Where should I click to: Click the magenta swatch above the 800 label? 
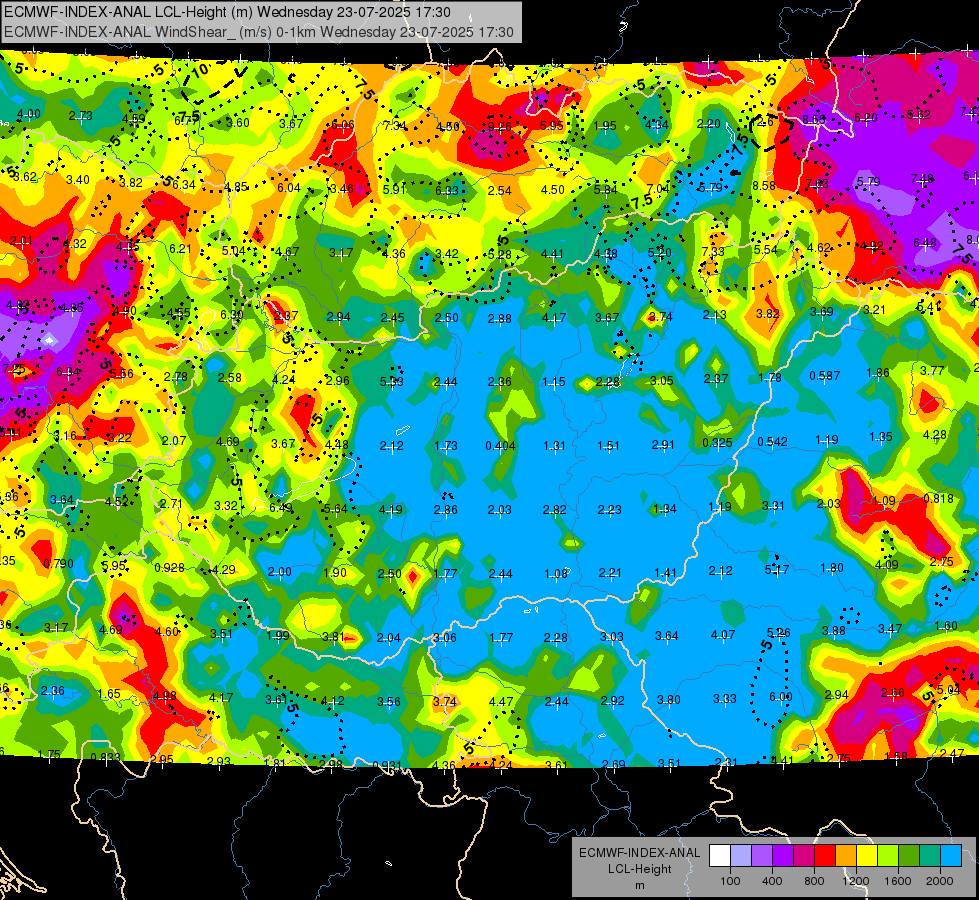coord(804,856)
